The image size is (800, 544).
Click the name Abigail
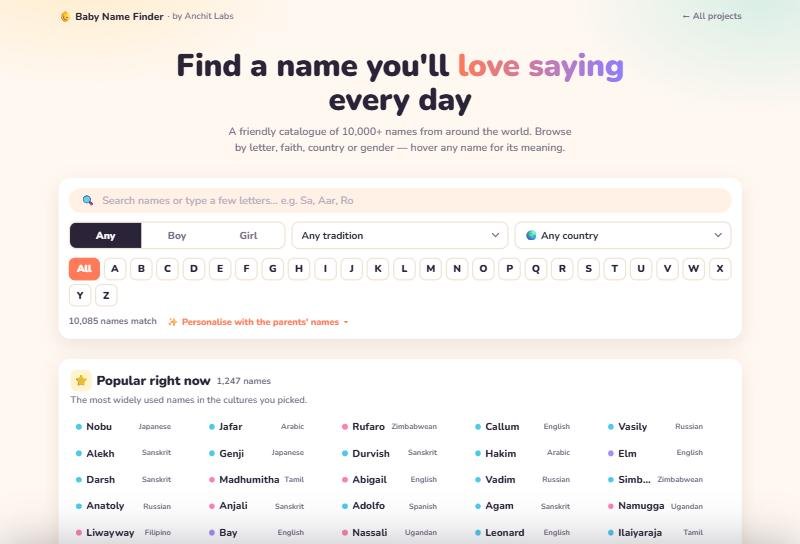pyautogui.click(x=369, y=480)
